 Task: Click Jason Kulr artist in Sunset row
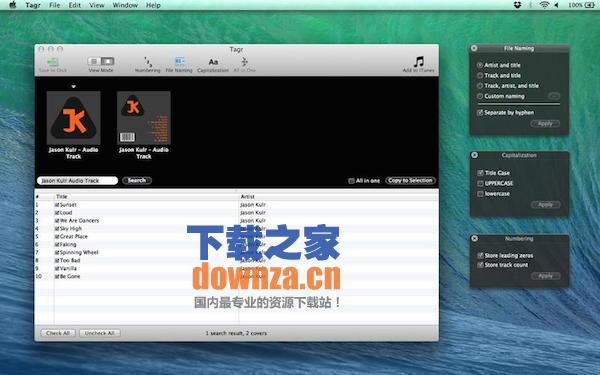[x=253, y=205]
